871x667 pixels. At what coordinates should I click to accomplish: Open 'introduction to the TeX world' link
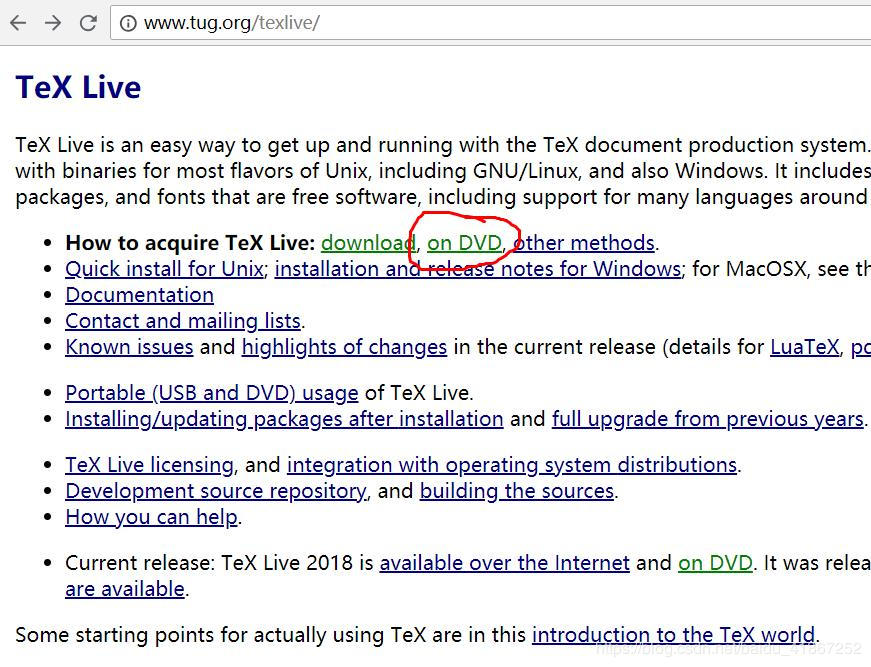point(673,635)
